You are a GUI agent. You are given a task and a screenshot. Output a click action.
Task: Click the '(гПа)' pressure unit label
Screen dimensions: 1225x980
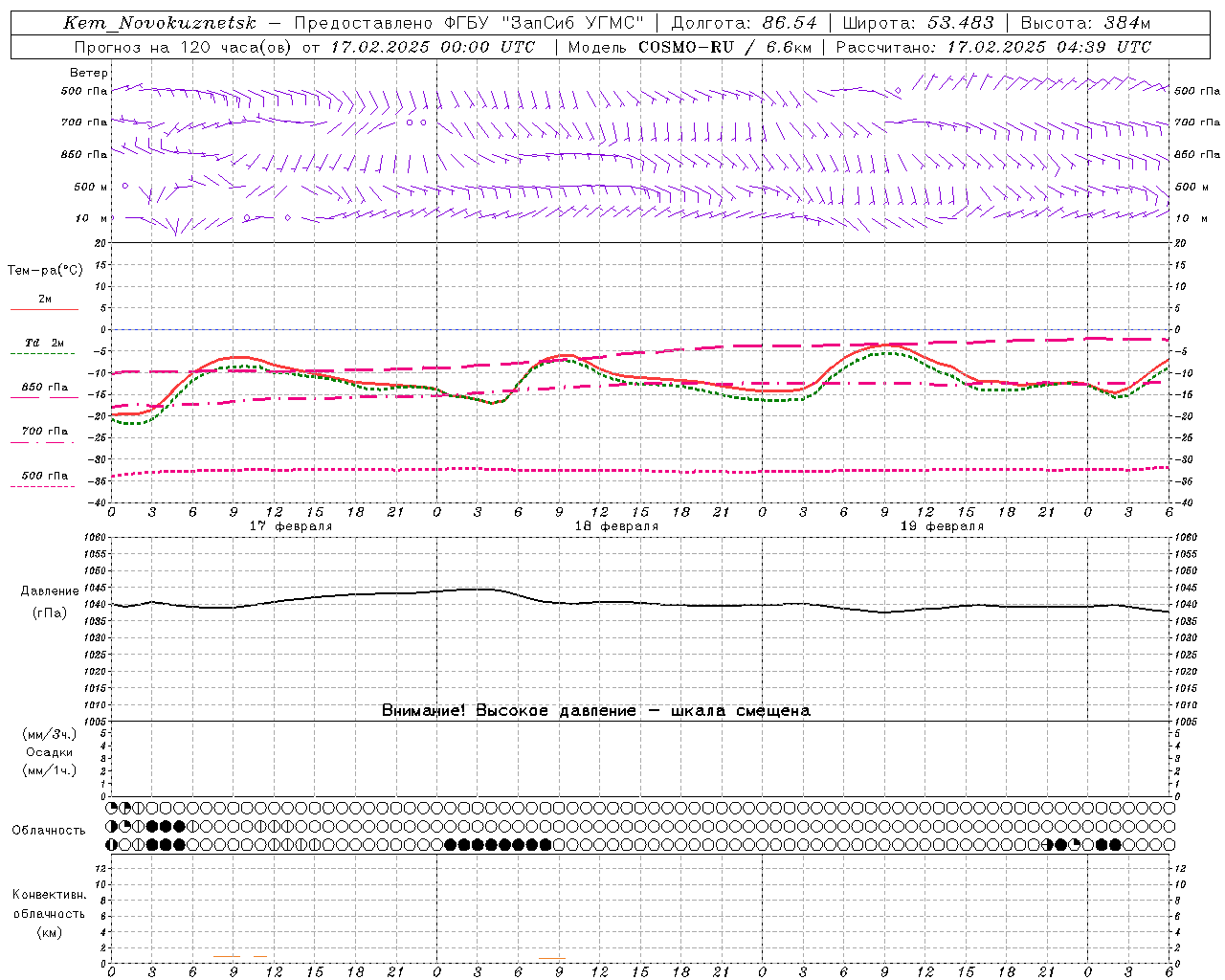coord(50,613)
